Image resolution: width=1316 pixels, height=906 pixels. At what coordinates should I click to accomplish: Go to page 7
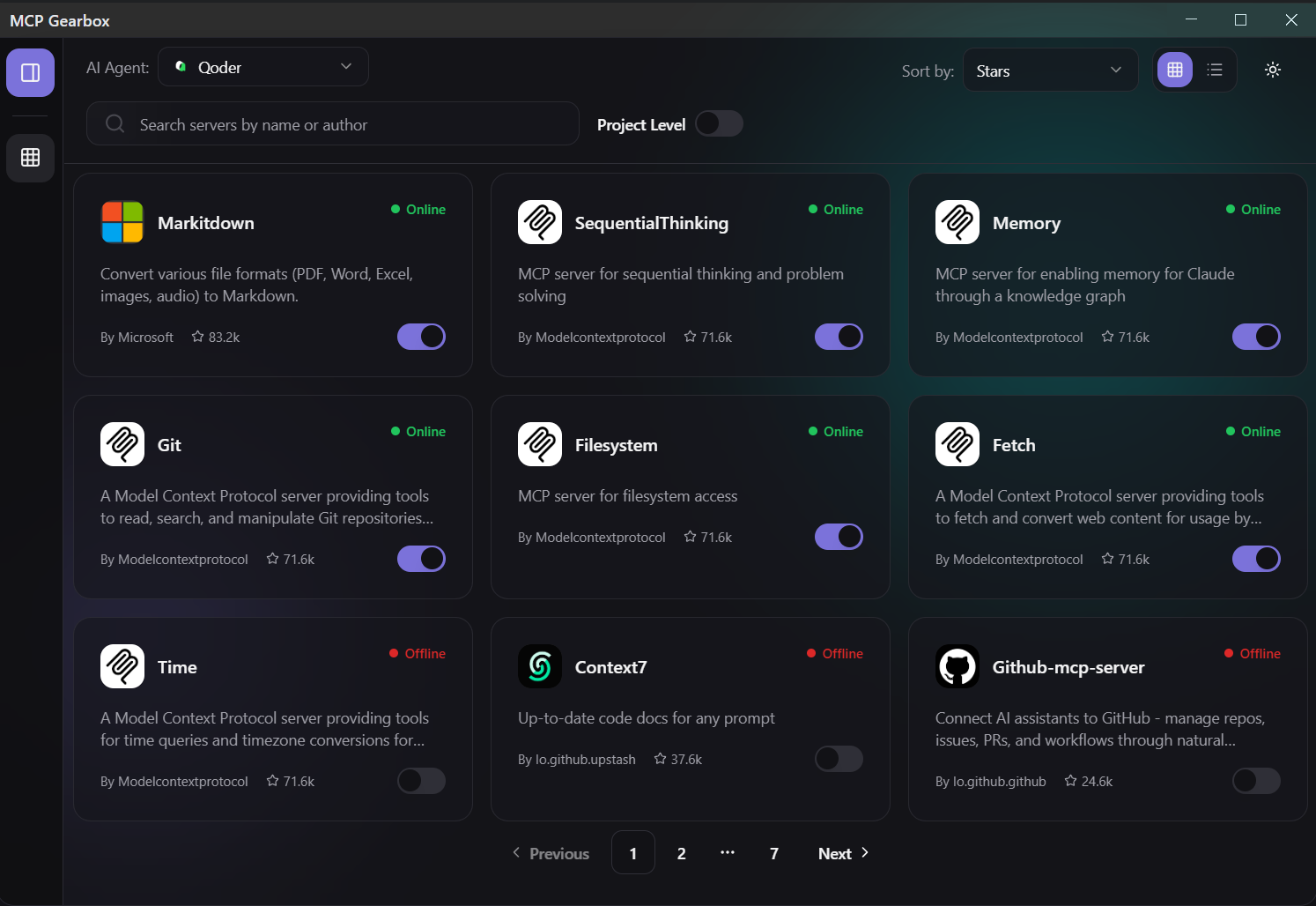point(774,853)
